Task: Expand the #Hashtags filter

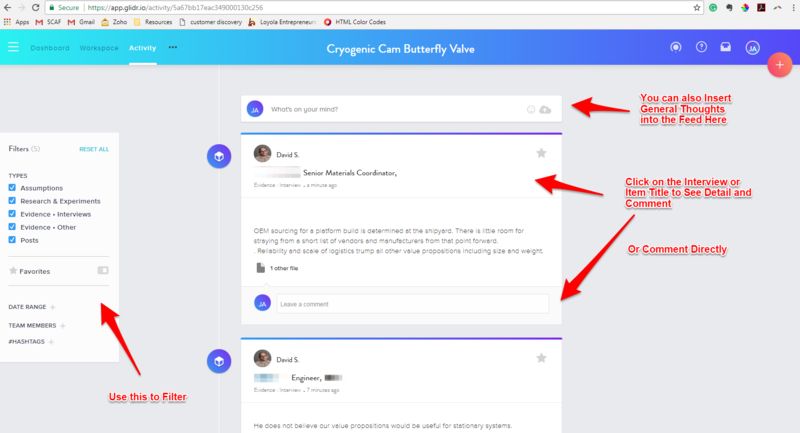Action: tap(51, 342)
